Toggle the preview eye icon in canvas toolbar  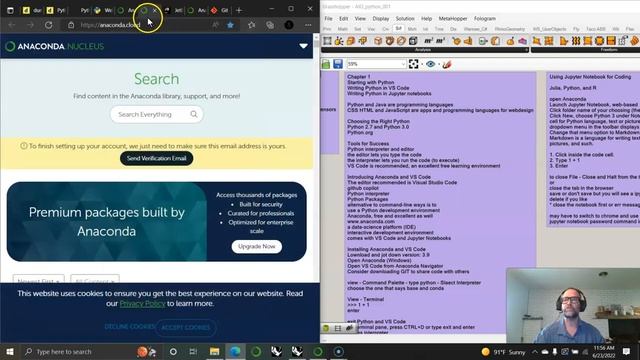pyautogui.click(x=430, y=64)
